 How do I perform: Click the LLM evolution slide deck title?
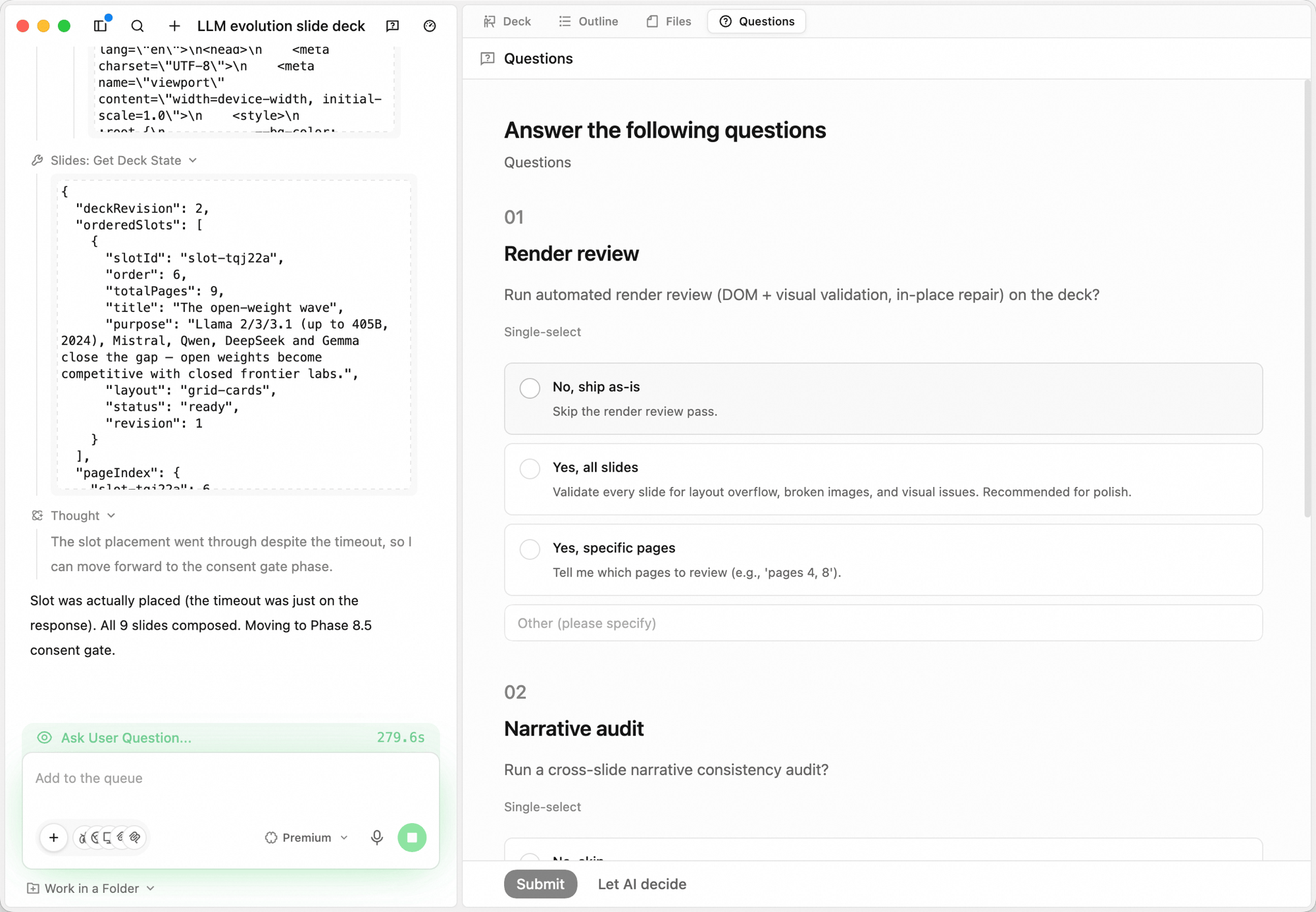pyautogui.click(x=281, y=26)
